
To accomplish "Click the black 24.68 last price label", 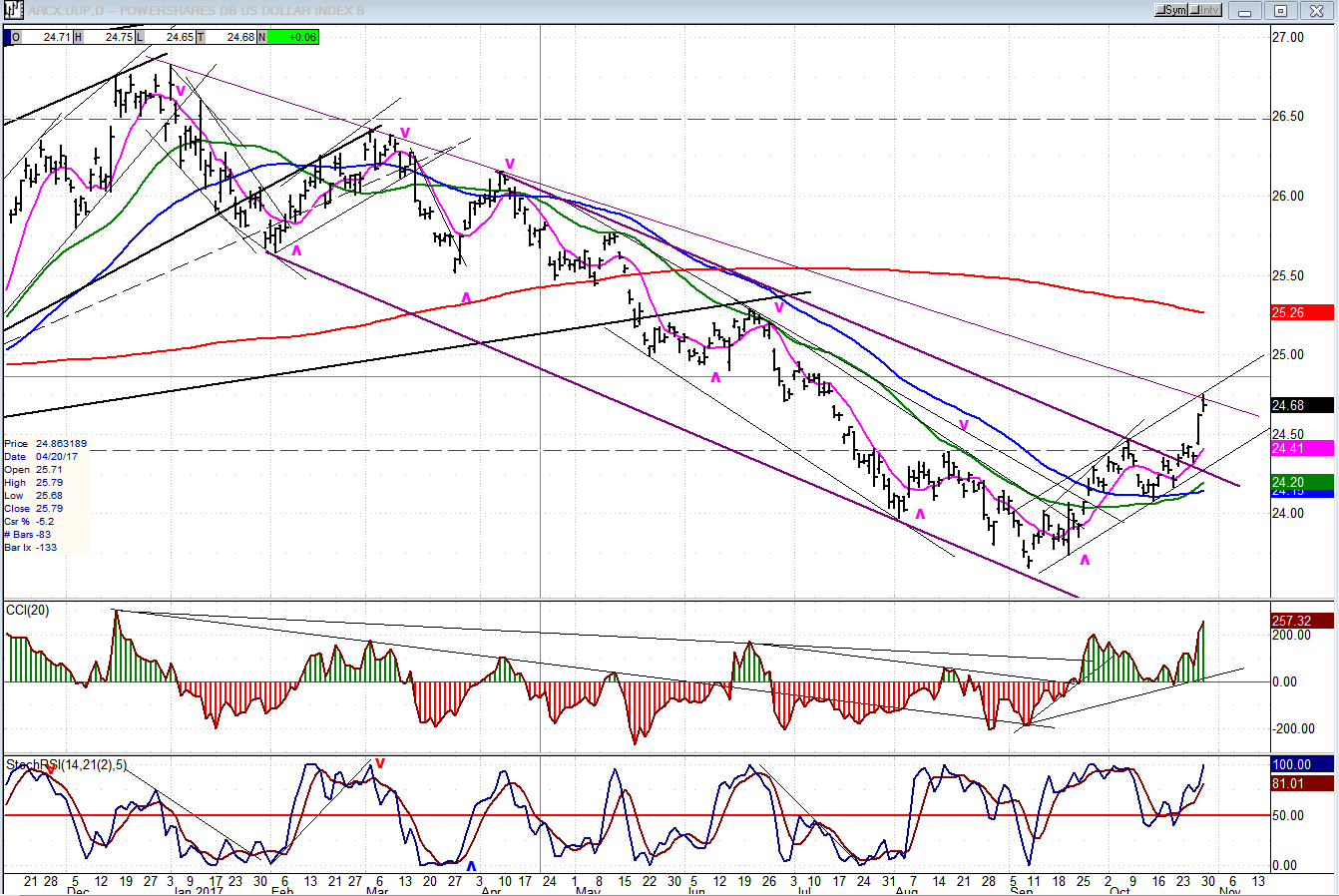I will (1302, 405).
